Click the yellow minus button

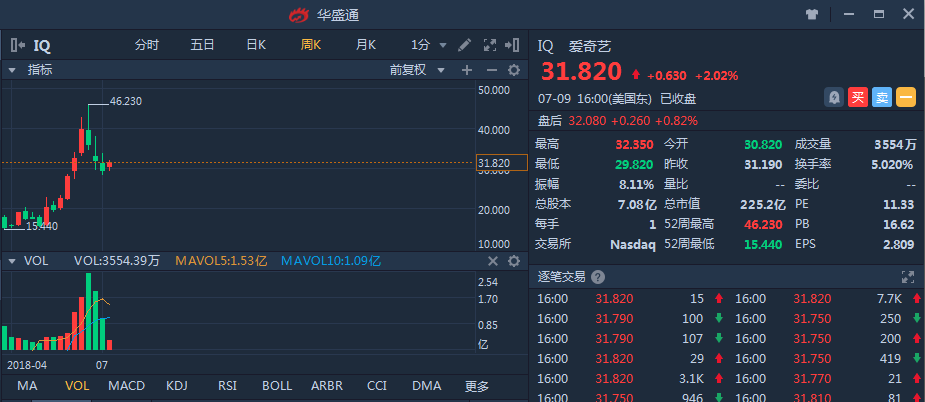click(x=906, y=97)
